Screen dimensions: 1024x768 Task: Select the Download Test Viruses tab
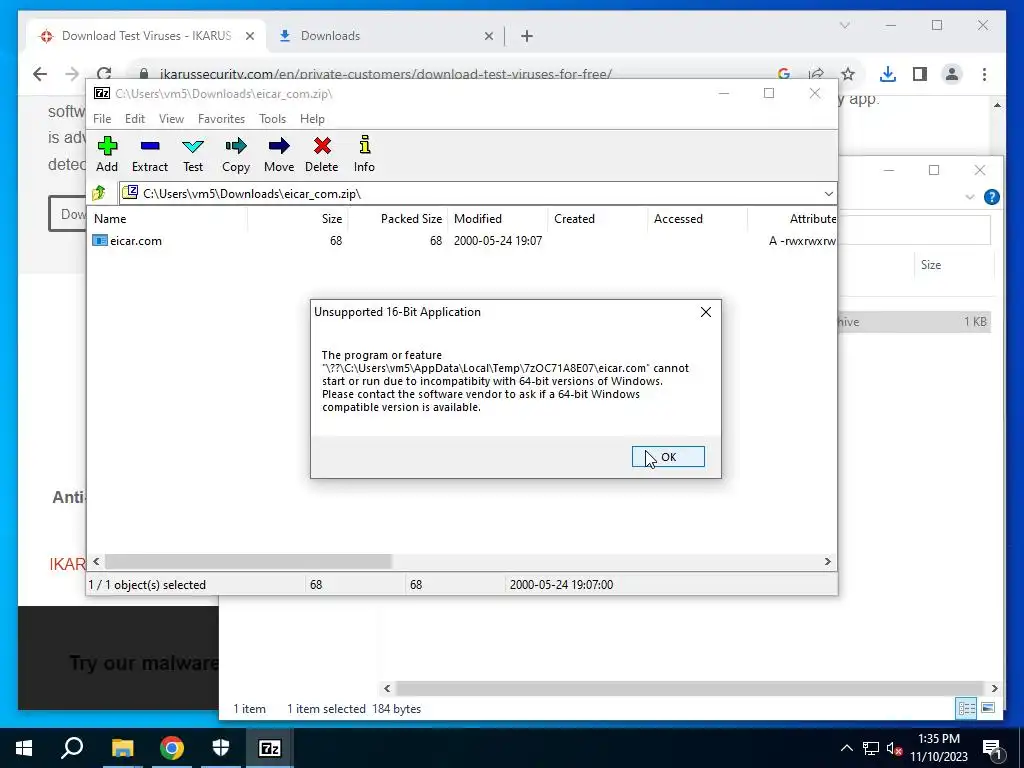point(145,36)
